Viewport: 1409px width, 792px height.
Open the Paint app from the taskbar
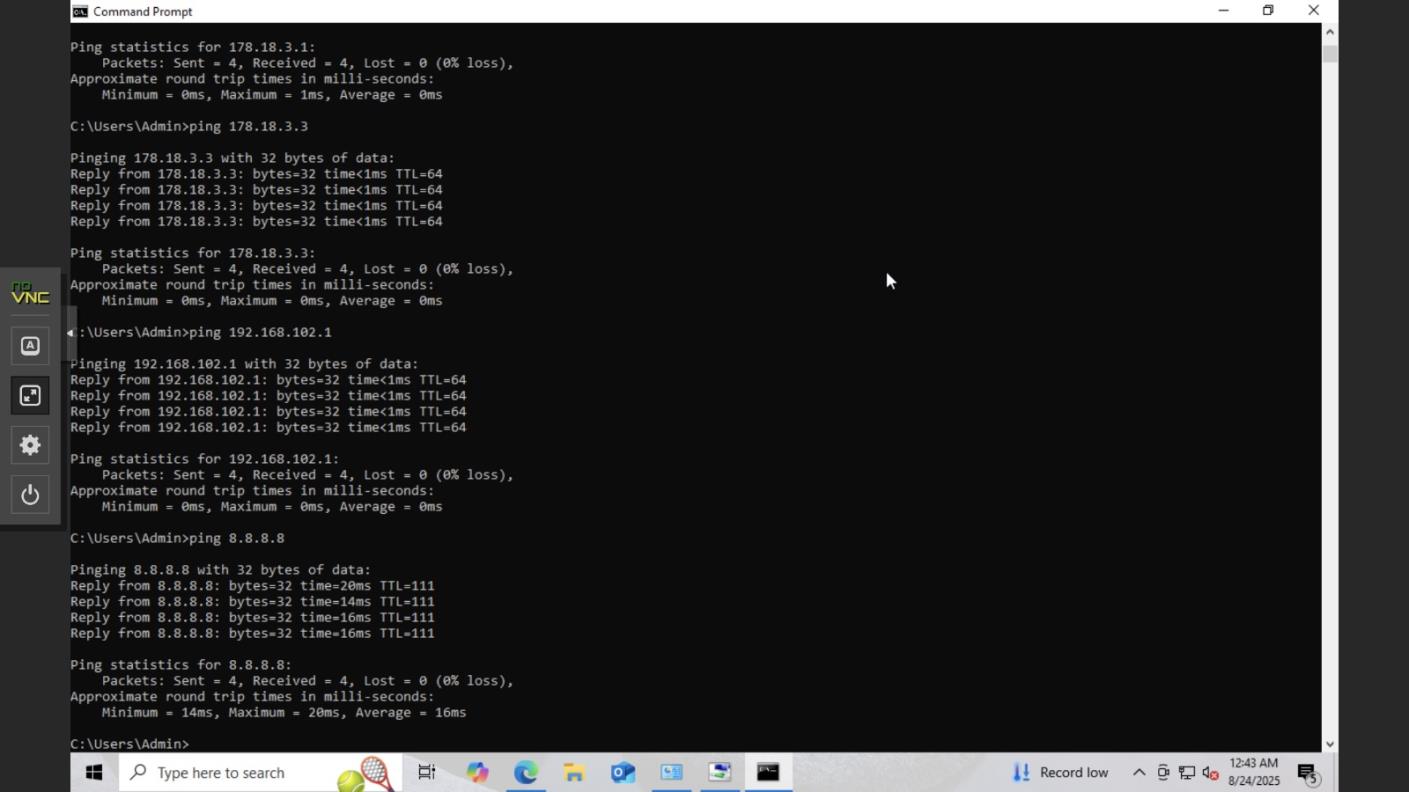(x=719, y=771)
